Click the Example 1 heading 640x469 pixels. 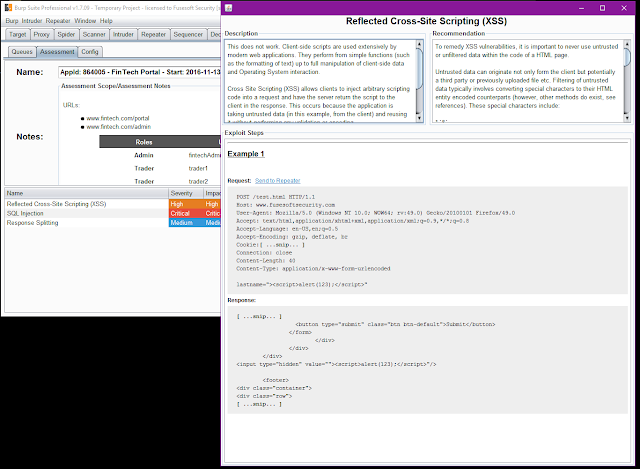point(246,154)
